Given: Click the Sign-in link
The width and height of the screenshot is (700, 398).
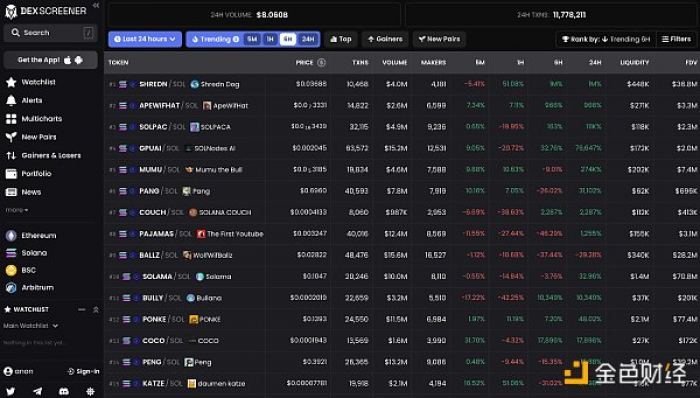Looking at the screenshot, I should click(x=83, y=371).
